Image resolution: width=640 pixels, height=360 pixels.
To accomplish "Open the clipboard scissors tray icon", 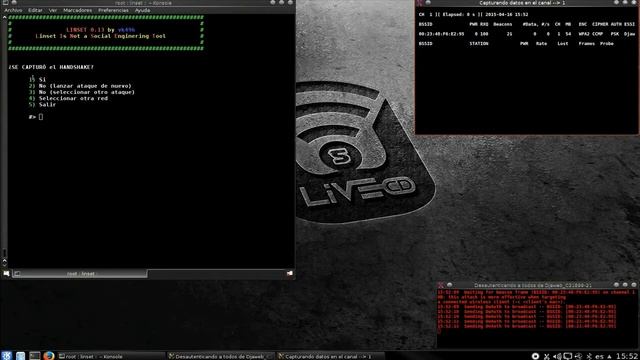I will pyautogui.click(x=547, y=356).
